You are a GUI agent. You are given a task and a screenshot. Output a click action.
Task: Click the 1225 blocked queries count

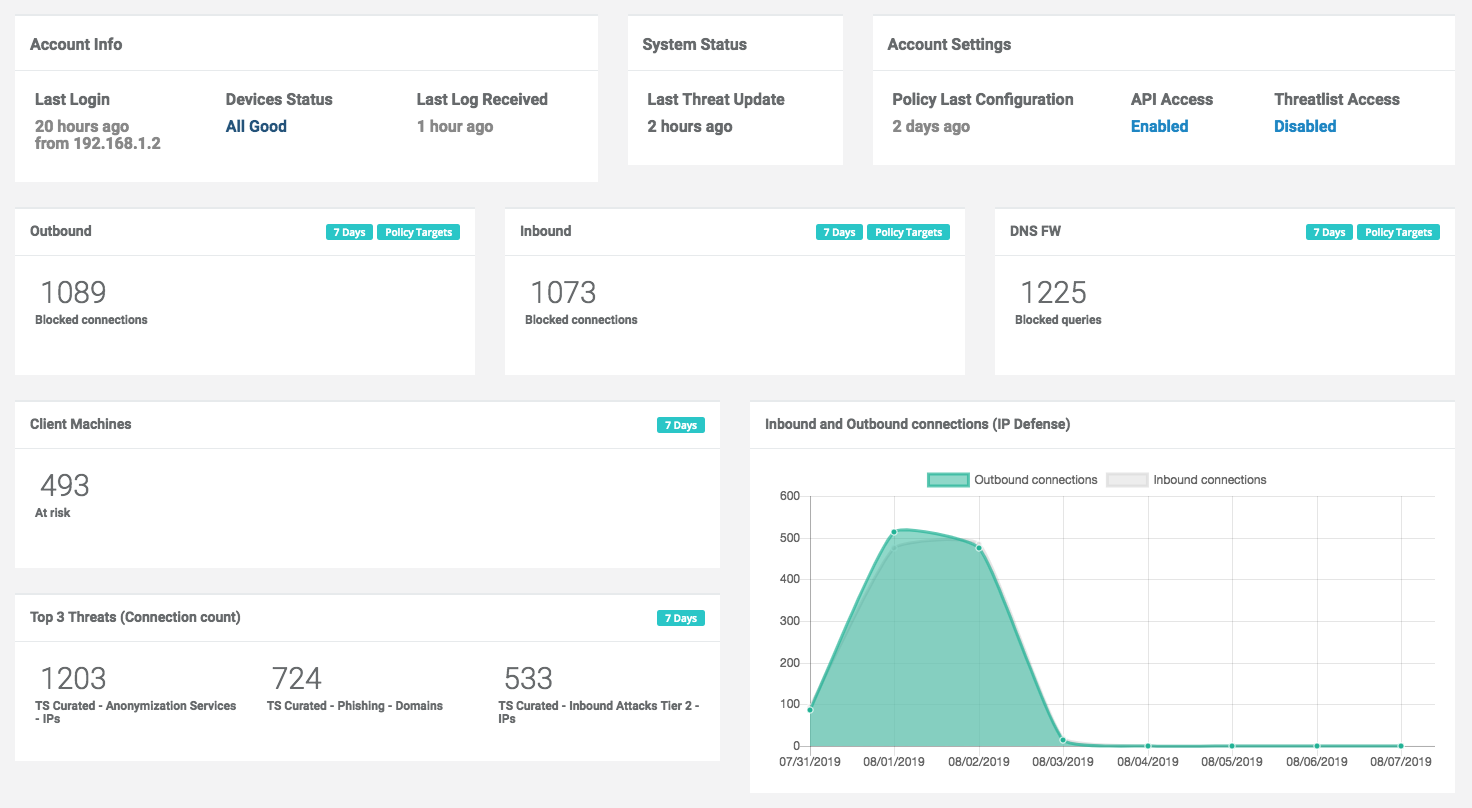coord(1053,292)
